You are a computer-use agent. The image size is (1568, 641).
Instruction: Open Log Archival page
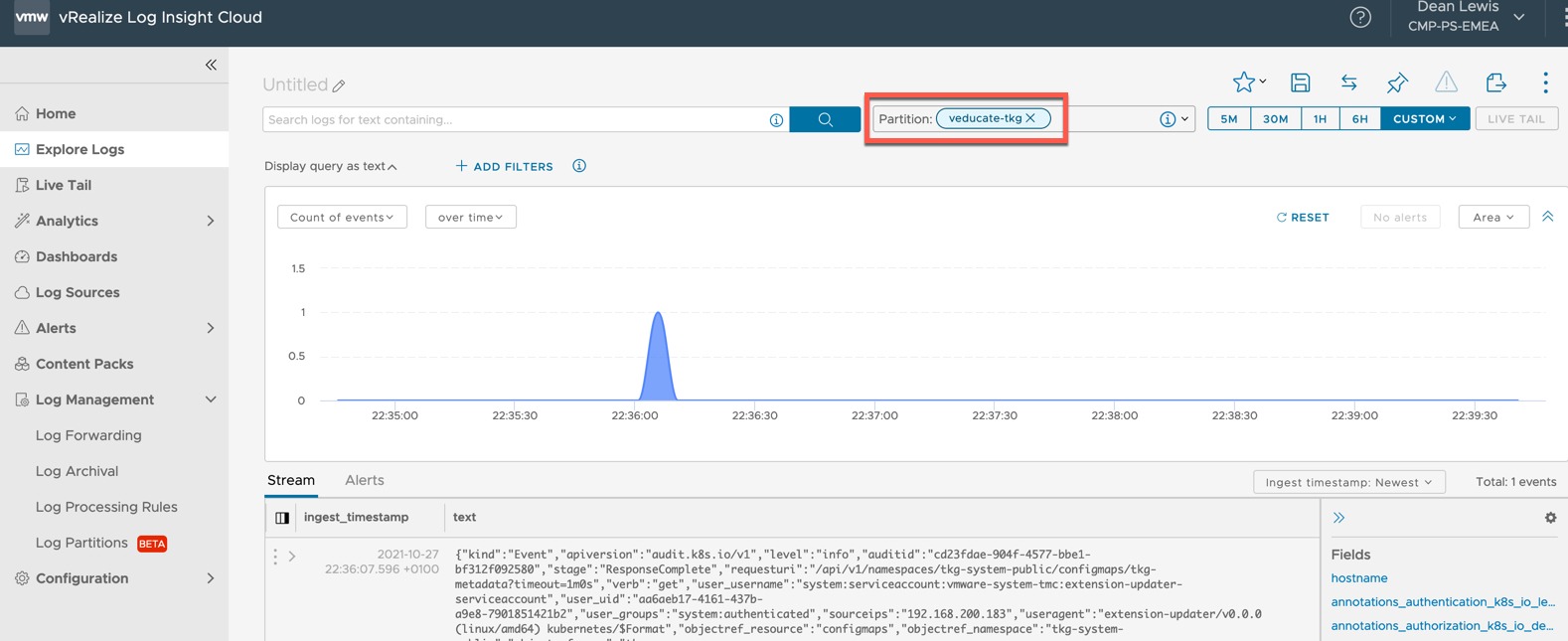click(x=77, y=471)
